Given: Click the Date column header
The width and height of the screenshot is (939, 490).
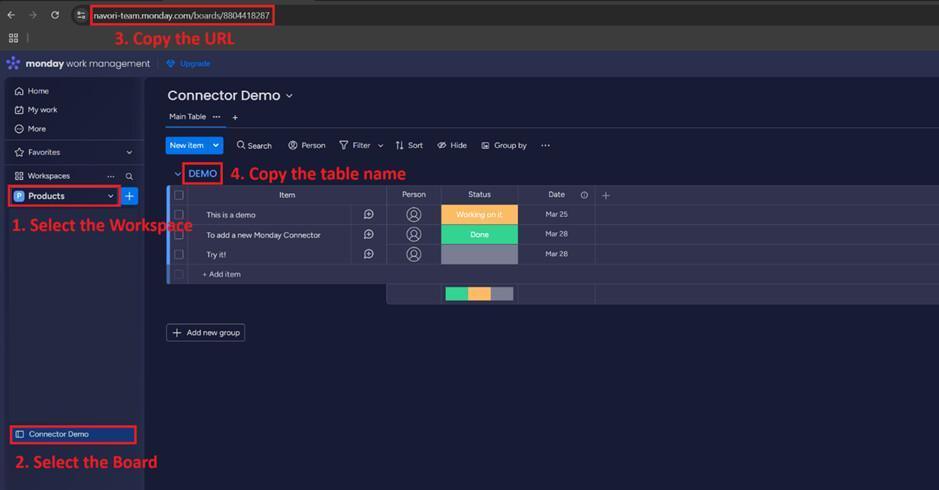Looking at the screenshot, I should (556, 195).
